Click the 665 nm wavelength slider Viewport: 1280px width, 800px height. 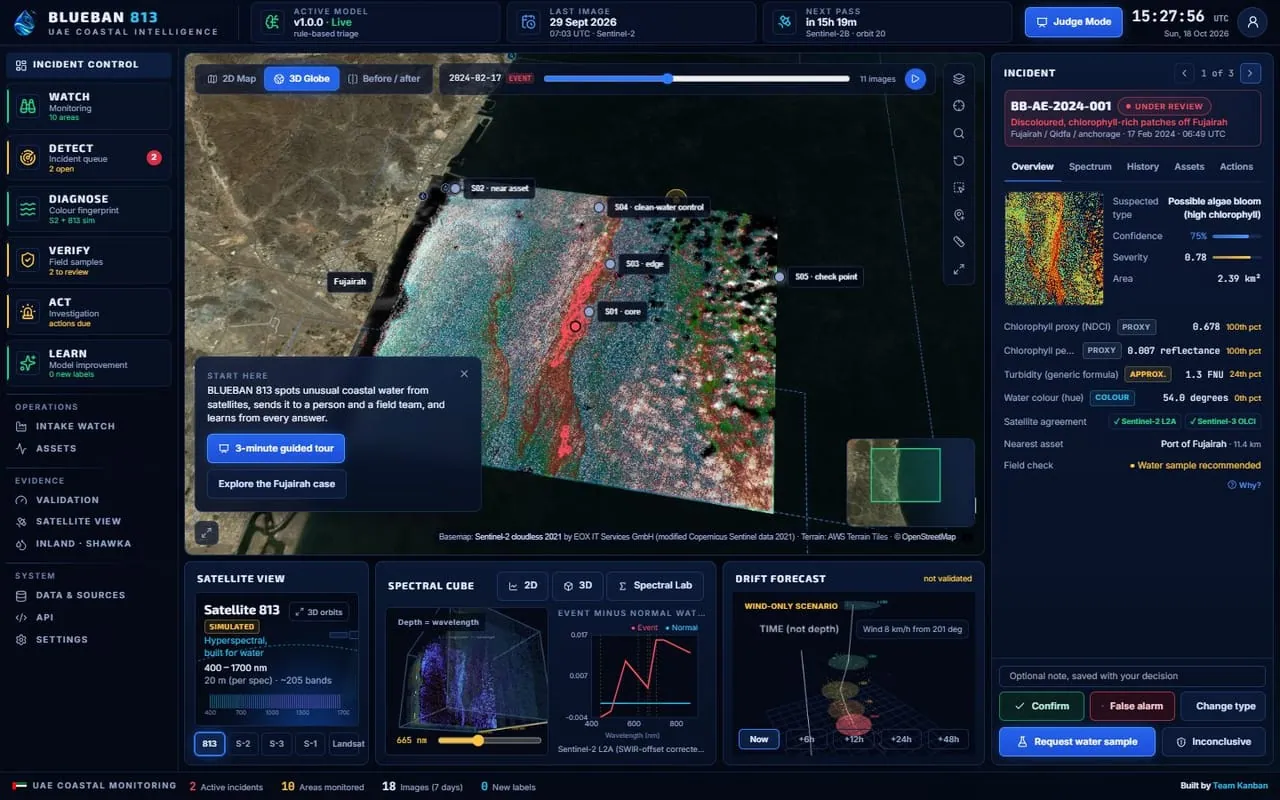(489, 741)
